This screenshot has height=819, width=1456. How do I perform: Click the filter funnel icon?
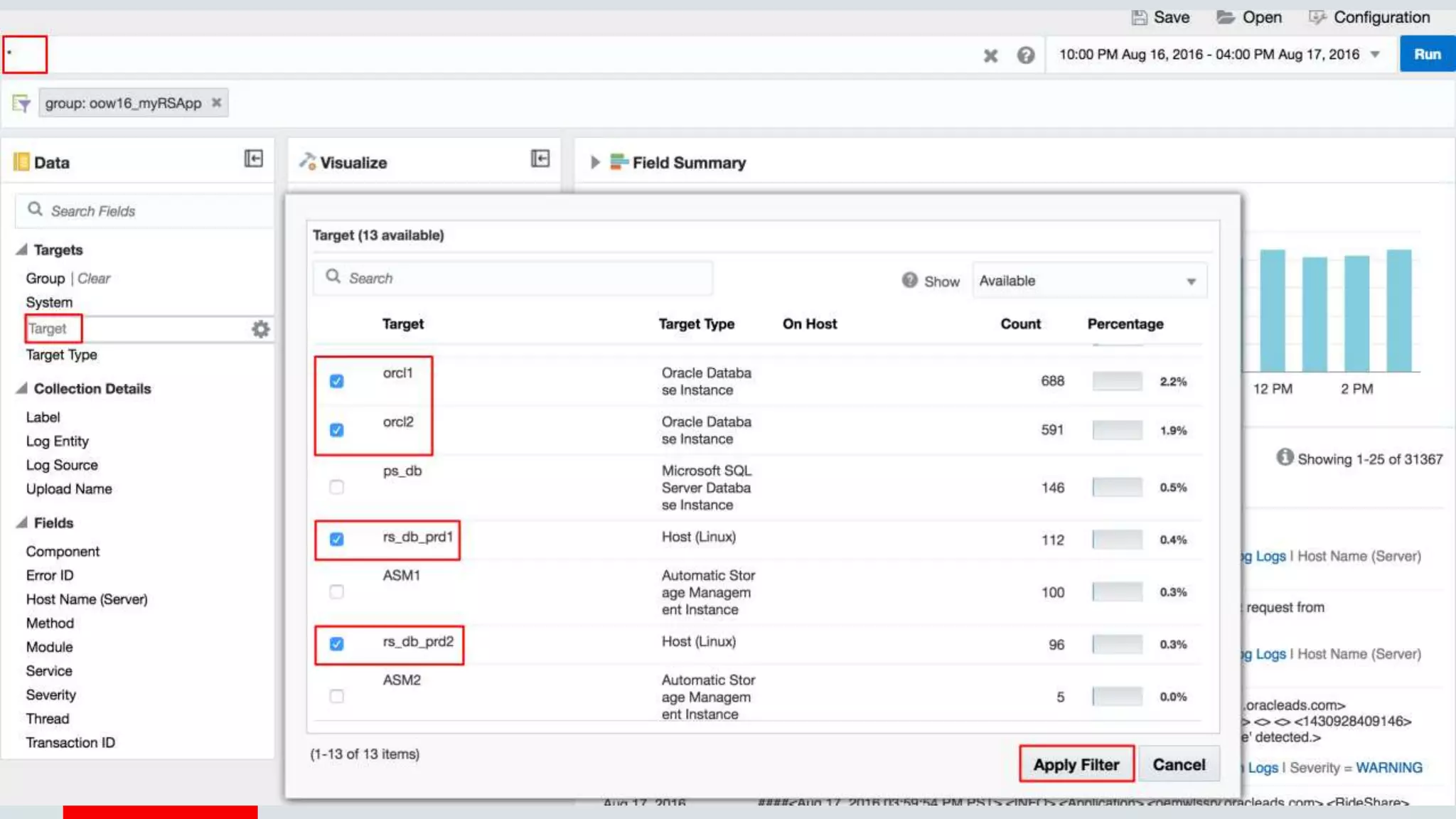tap(21, 104)
